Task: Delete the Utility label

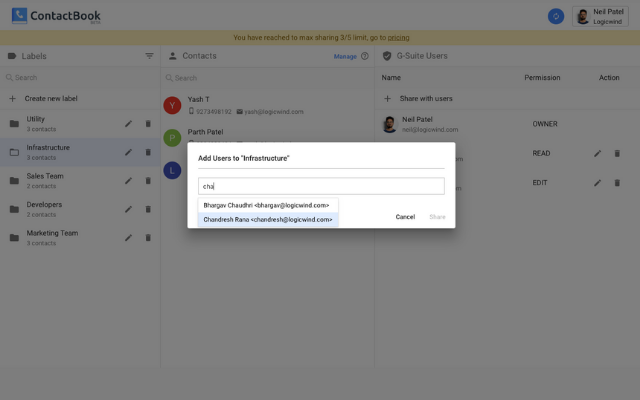Action: coord(148,124)
